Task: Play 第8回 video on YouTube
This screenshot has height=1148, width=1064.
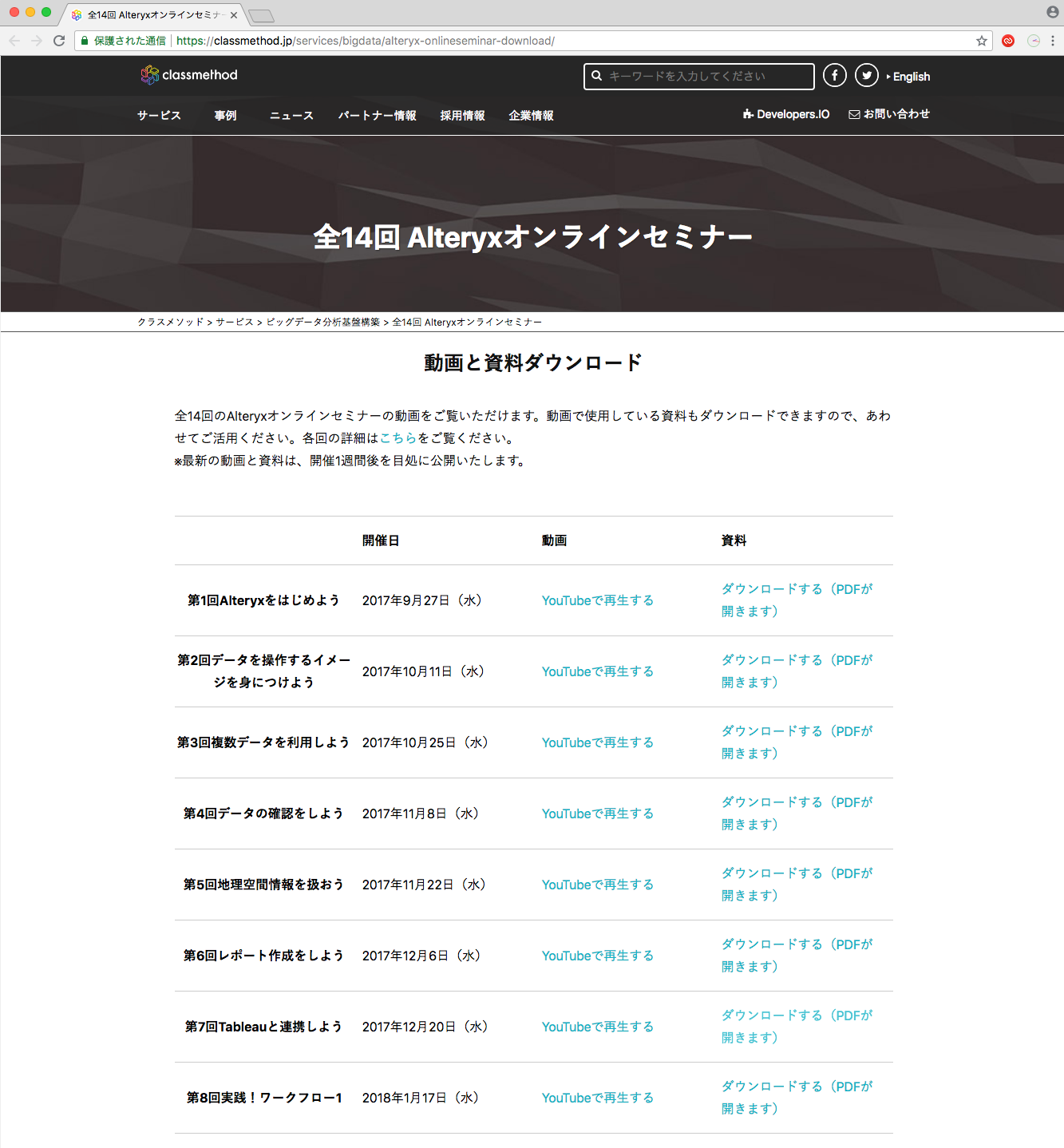Action: pos(598,1098)
